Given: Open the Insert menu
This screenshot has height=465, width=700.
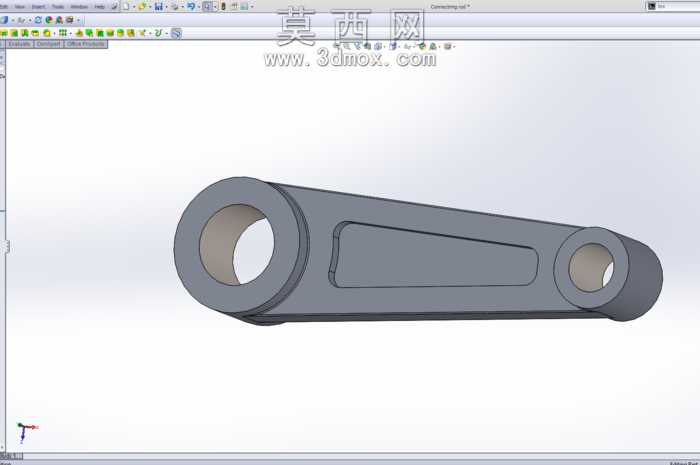Looking at the screenshot, I should tap(38, 7).
